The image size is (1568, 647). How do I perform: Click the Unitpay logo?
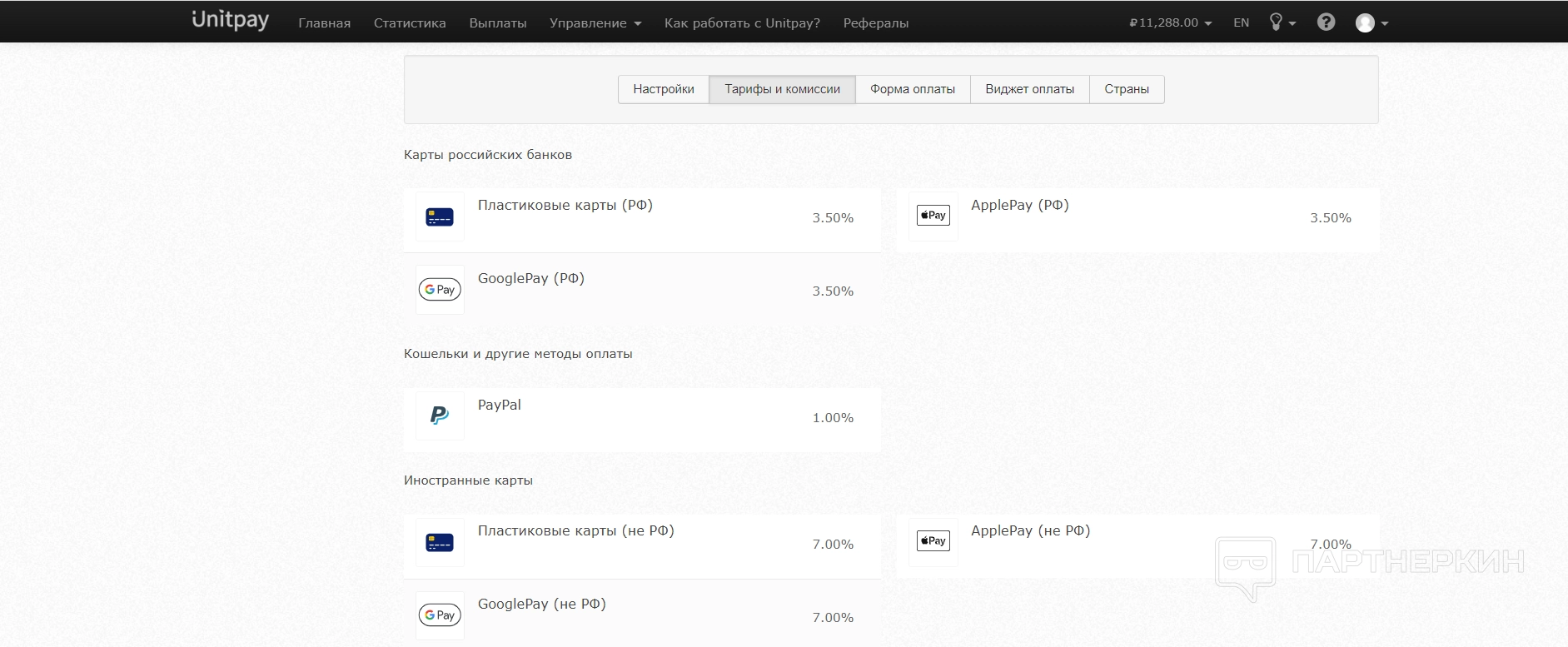click(x=230, y=21)
